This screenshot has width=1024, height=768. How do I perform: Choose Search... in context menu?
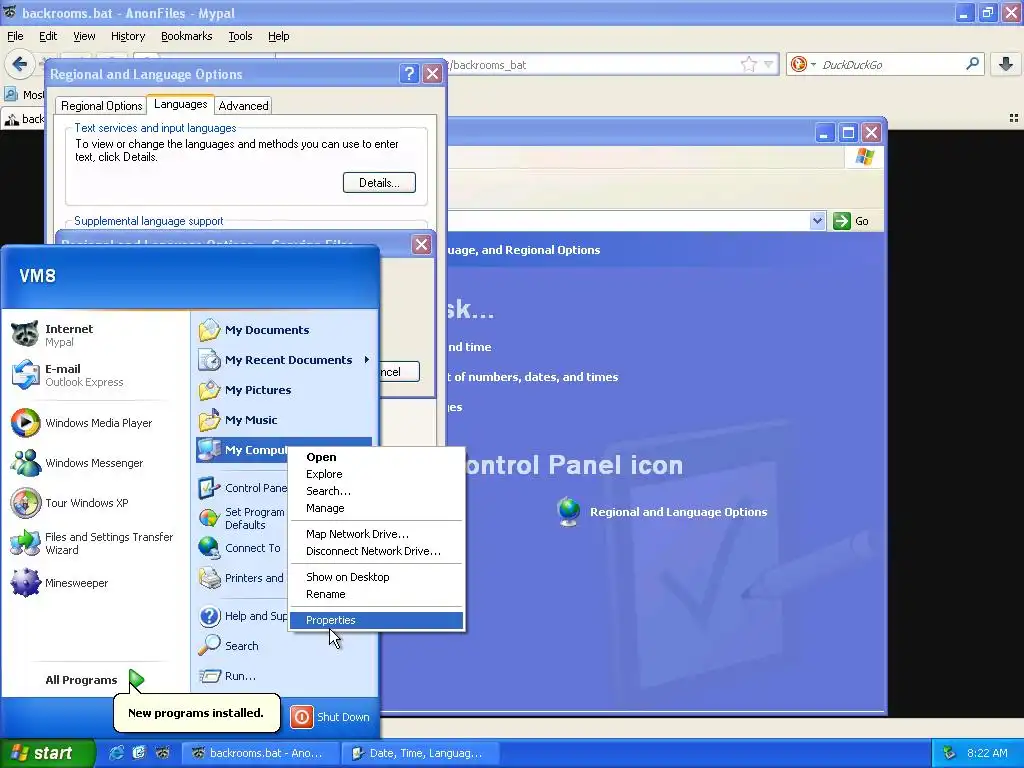tap(376, 491)
